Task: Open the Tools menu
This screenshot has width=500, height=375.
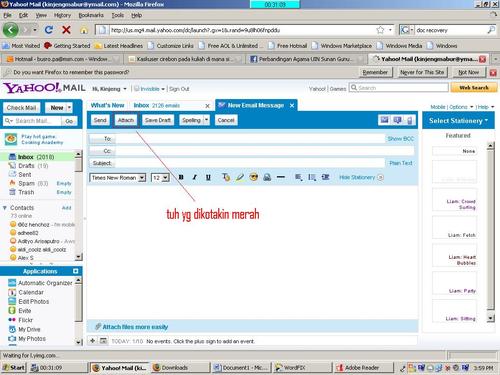Action: point(117,15)
